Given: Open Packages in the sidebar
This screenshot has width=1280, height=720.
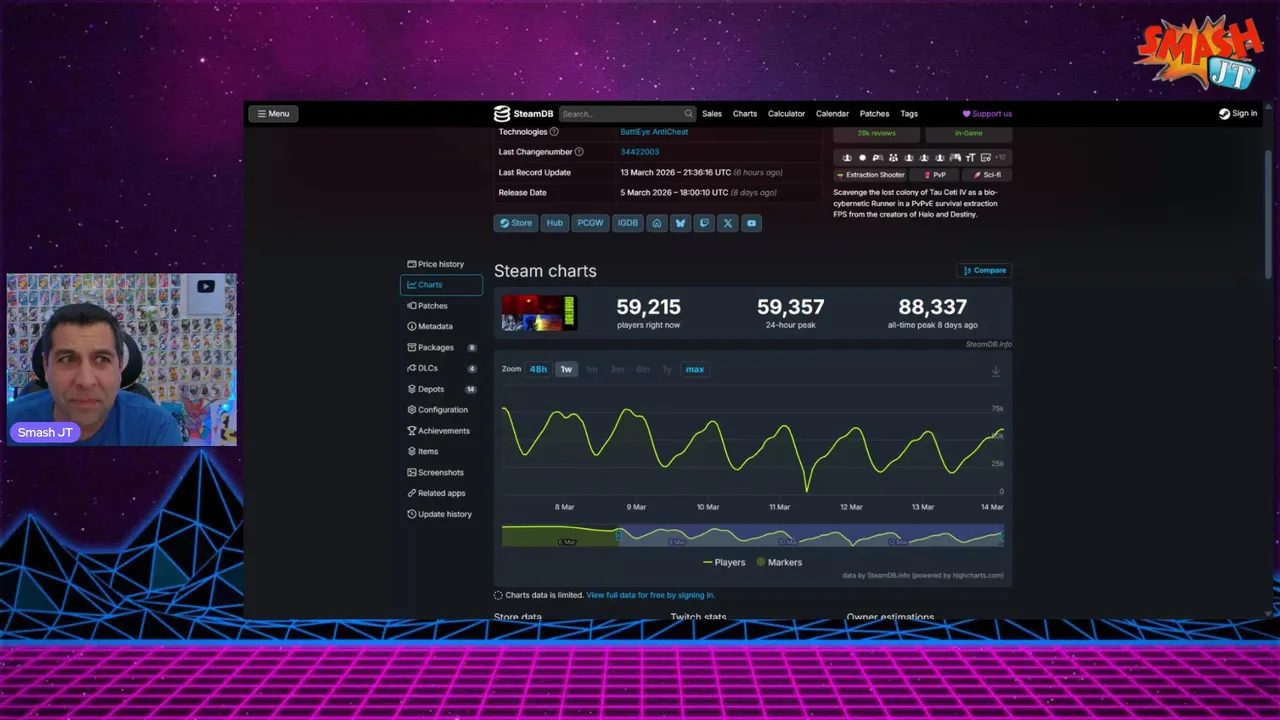Looking at the screenshot, I should (440, 347).
